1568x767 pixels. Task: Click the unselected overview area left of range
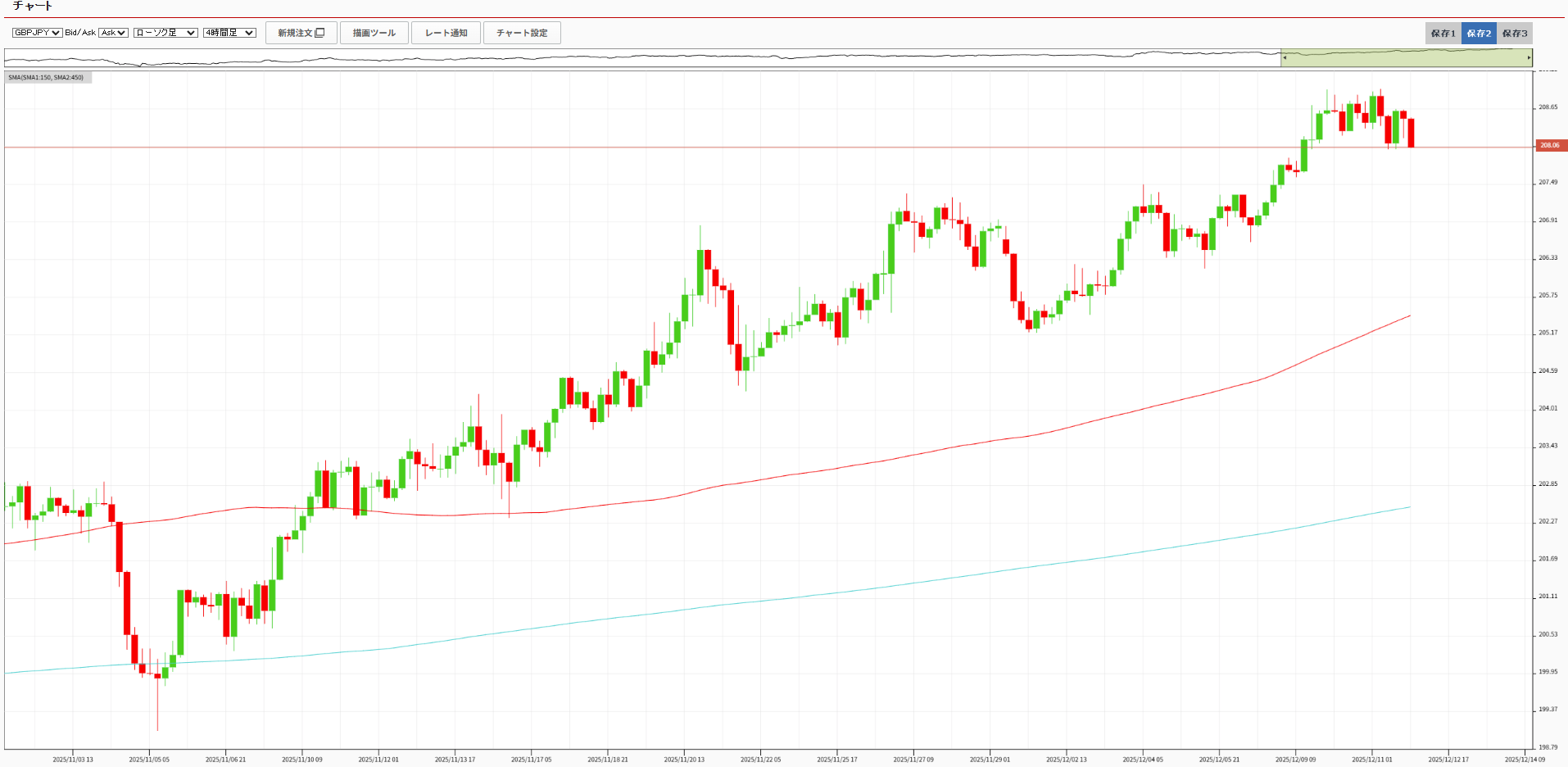click(x=639, y=58)
